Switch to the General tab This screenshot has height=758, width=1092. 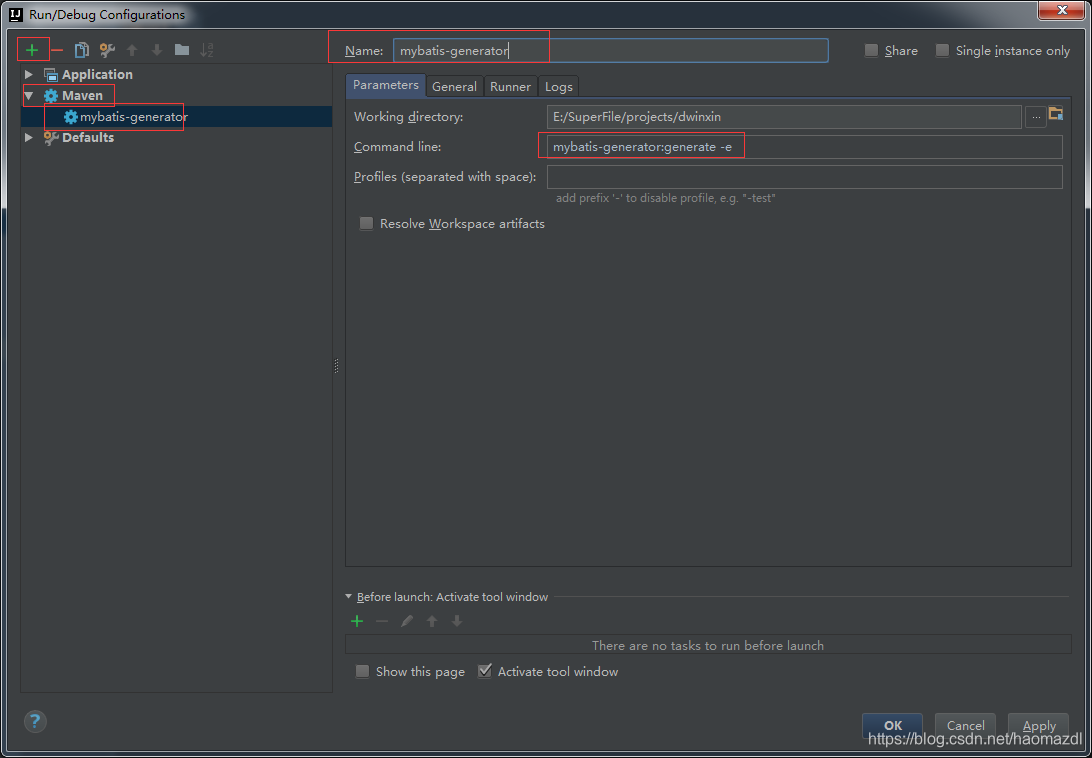coord(454,86)
